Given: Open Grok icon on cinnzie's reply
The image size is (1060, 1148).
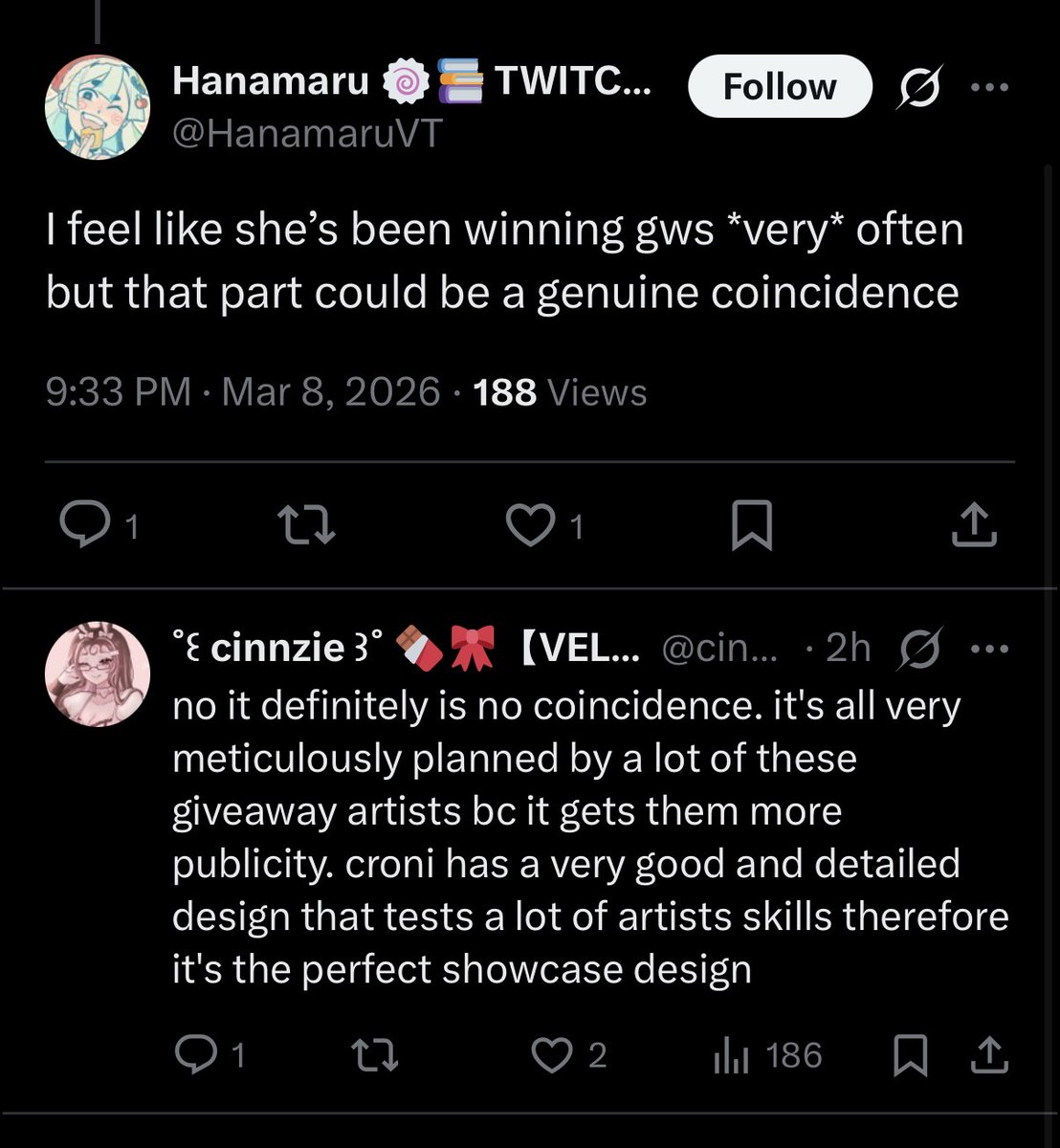Looking at the screenshot, I should (x=920, y=649).
